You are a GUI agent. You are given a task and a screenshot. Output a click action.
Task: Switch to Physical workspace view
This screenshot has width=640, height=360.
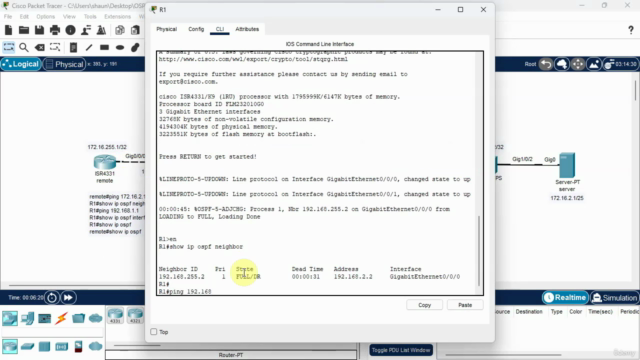point(64,64)
